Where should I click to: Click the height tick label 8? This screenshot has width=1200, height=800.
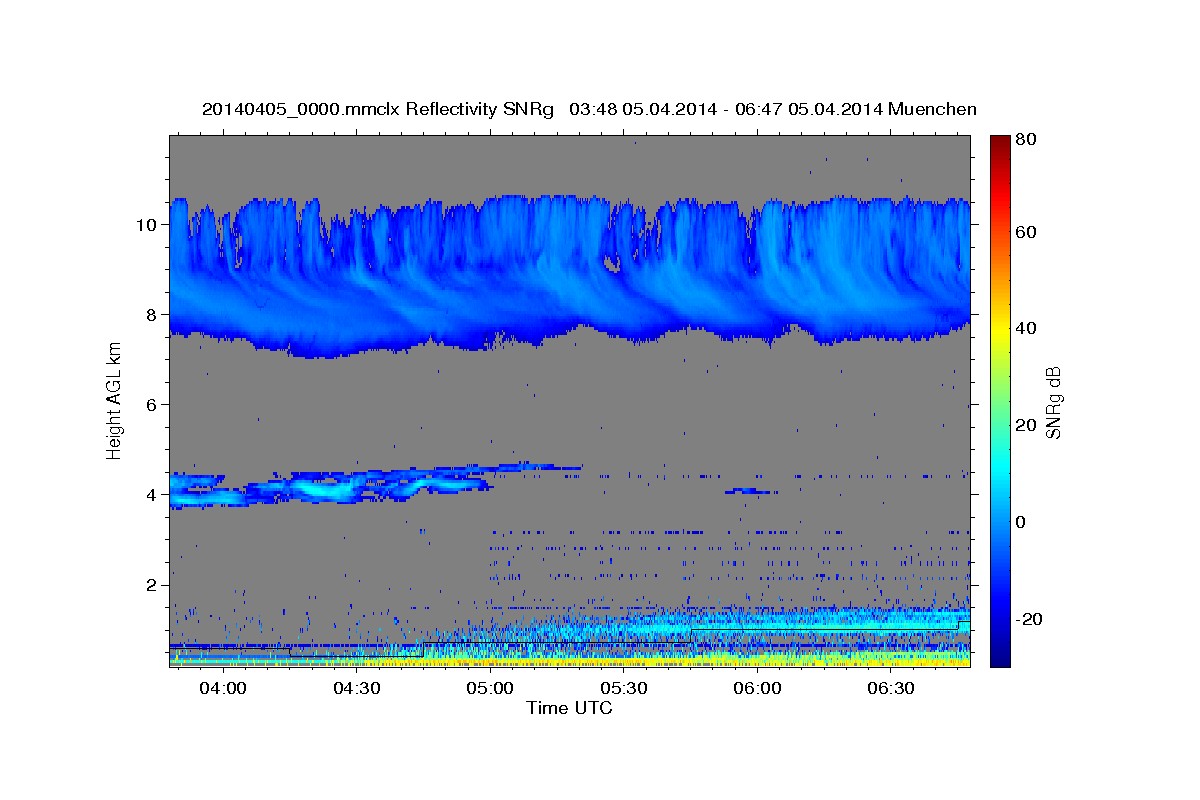pyautogui.click(x=151, y=314)
